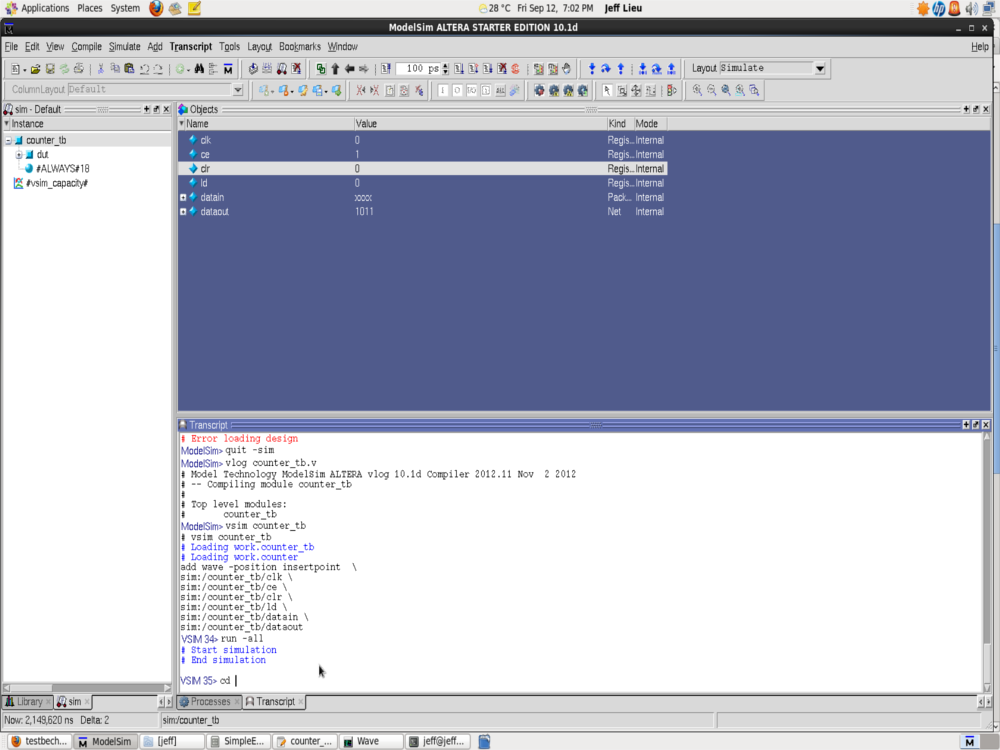The width and height of the screenshot is (1000, 750).
Task: Open the Simulate menu
Action: coord(124,47)
